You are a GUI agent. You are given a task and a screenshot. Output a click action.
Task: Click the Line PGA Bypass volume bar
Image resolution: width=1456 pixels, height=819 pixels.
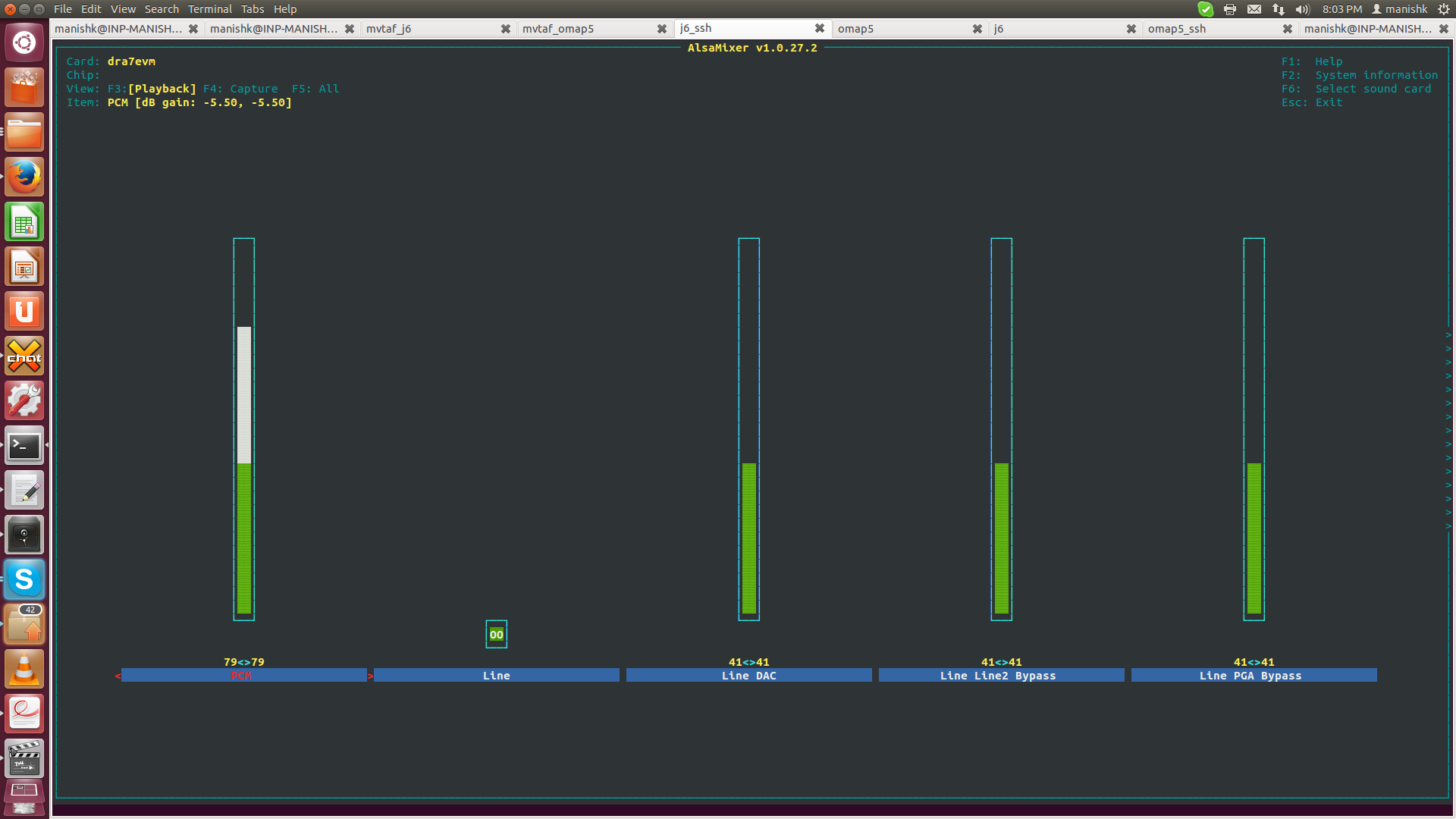point(1254,429)
